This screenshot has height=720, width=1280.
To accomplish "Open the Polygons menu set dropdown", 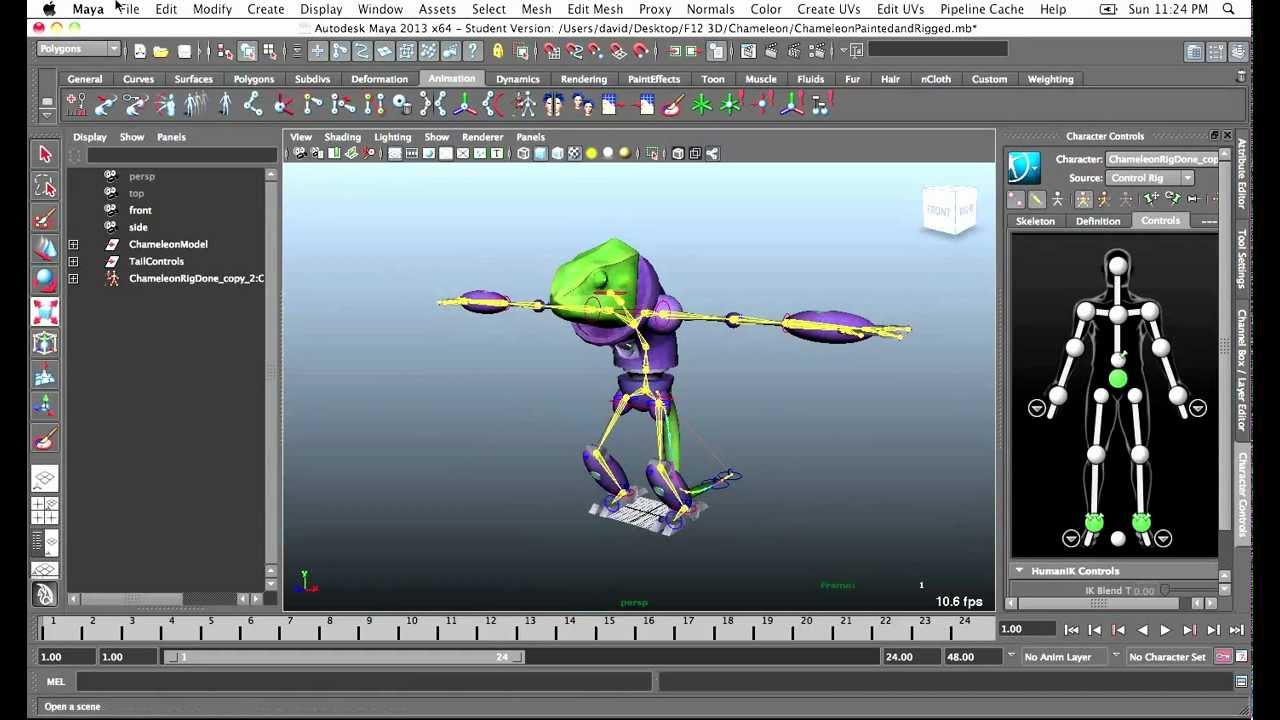I will click(79, 49).
